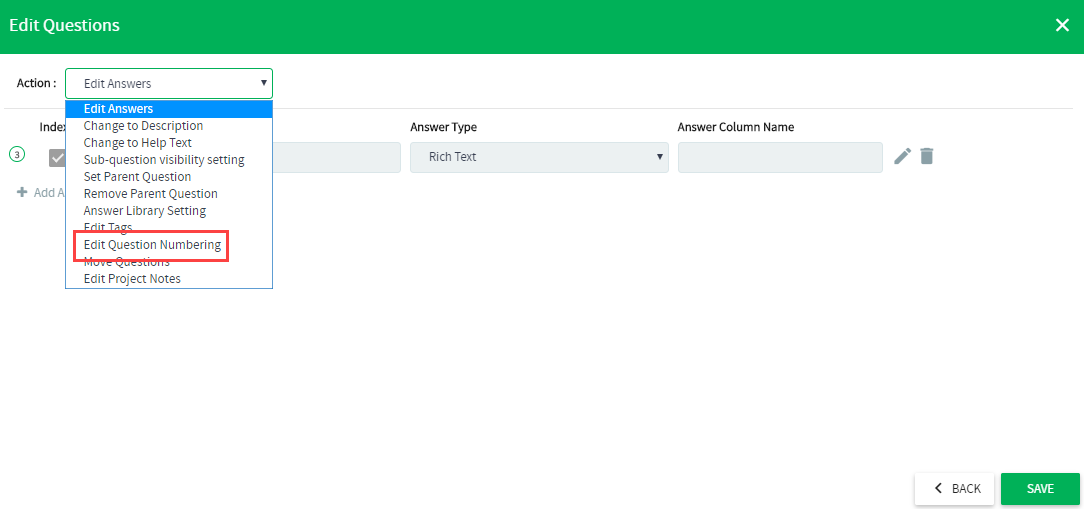Select Set Parent Question option
Image resolution: width=1084 pixels, height=509 pixels.
[169, 176]
